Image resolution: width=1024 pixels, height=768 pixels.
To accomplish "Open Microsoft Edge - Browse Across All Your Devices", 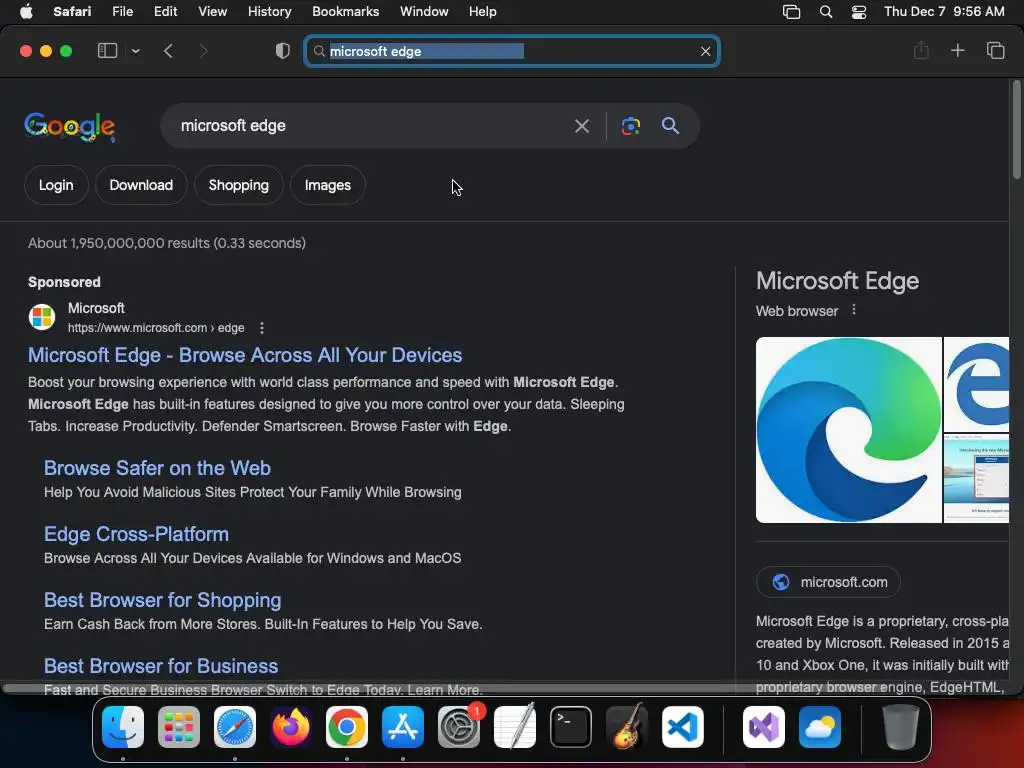I will (245, 355).
